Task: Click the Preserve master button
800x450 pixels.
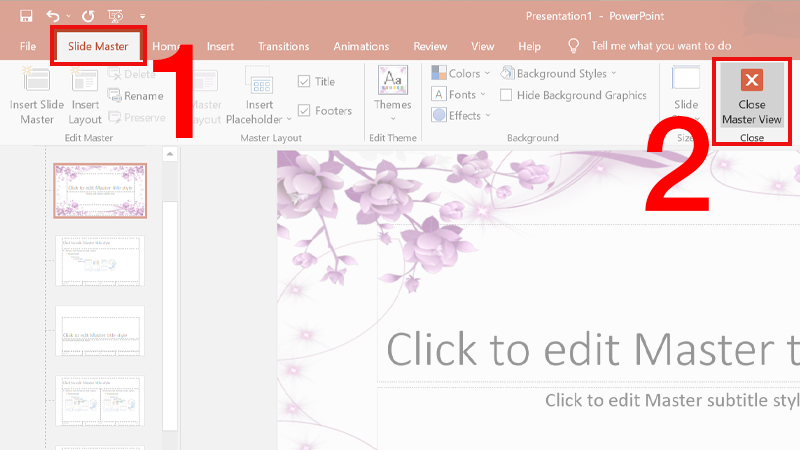Action: tap(137, 118)
